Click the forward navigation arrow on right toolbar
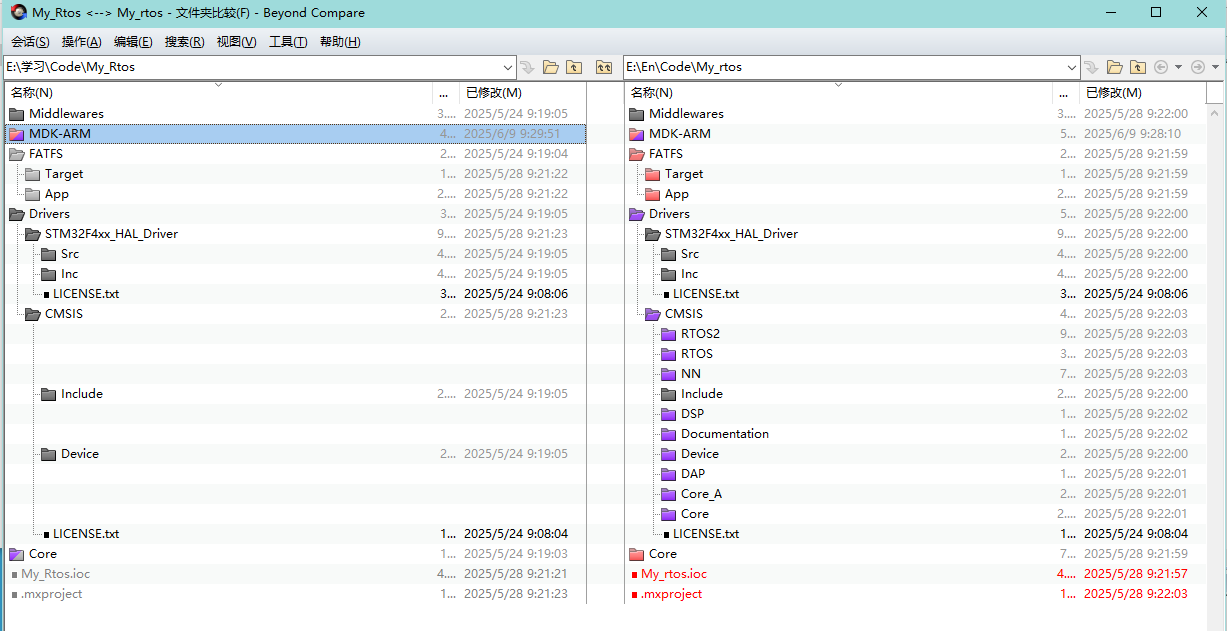 click(x=1198, y=67)
